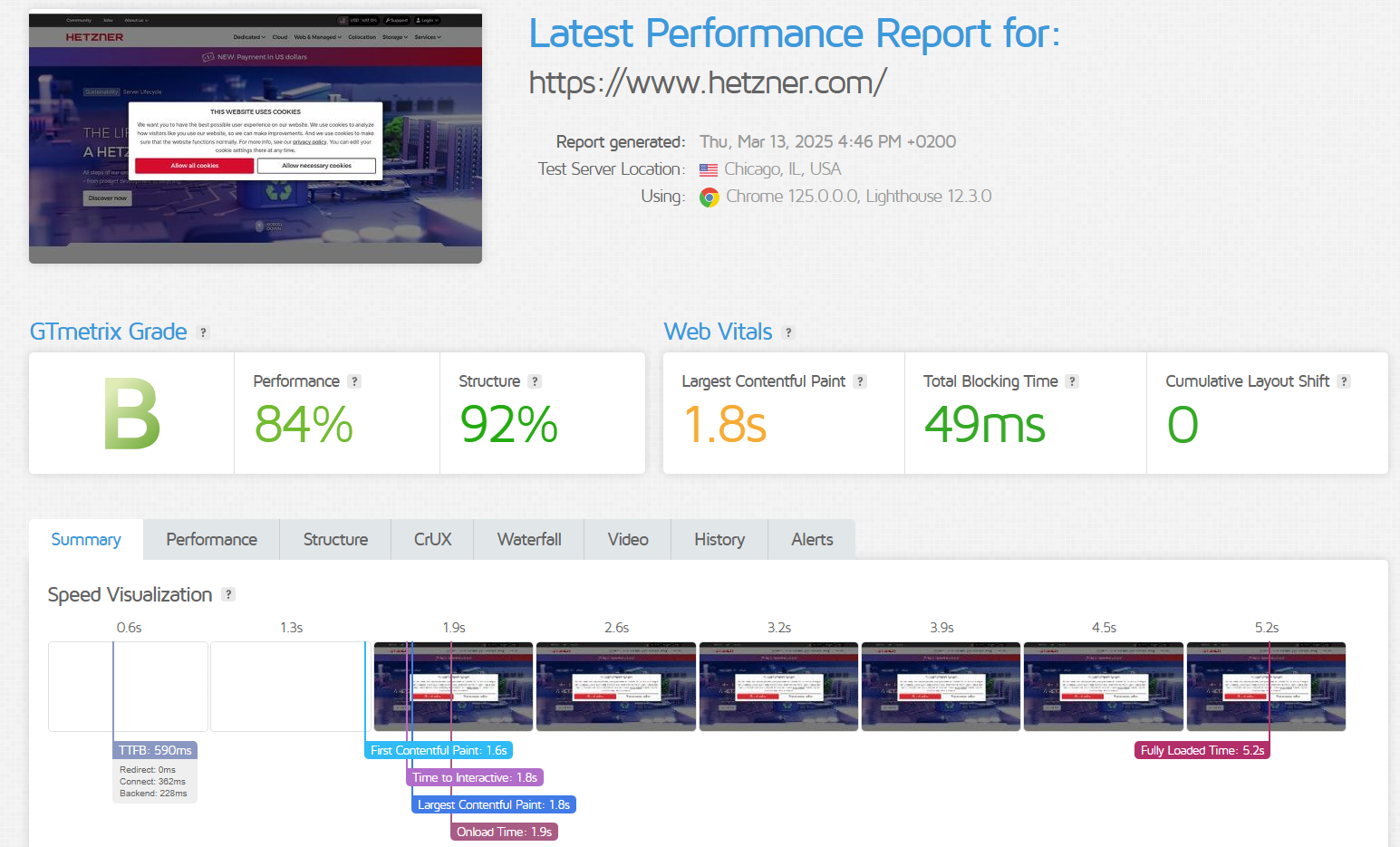Image resolution: width=1400 pixels, height=847 pixels.
Task: Click the First Contentful Paint: 1.6s marker
Action: [439, 750]
